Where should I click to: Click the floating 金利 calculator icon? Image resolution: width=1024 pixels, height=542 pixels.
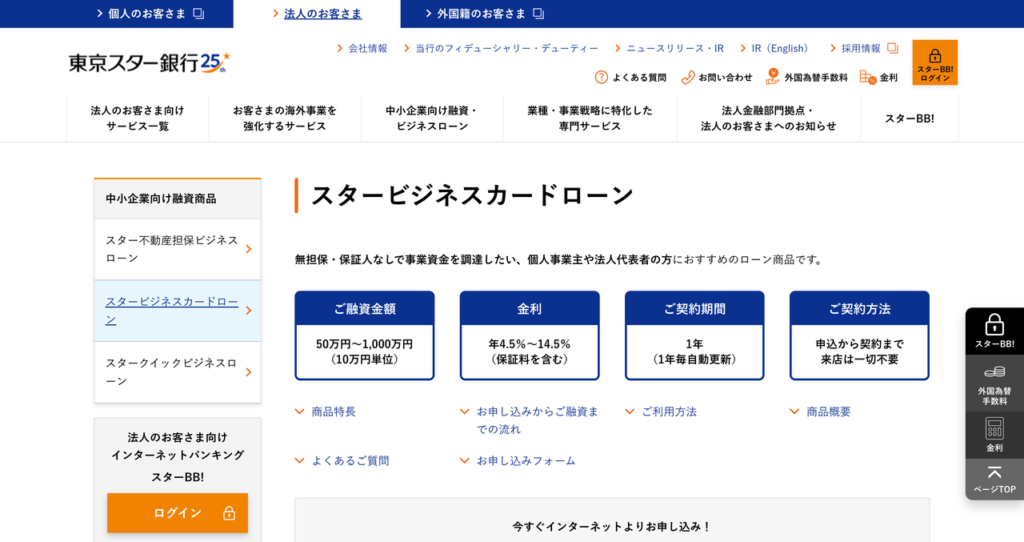994,429
